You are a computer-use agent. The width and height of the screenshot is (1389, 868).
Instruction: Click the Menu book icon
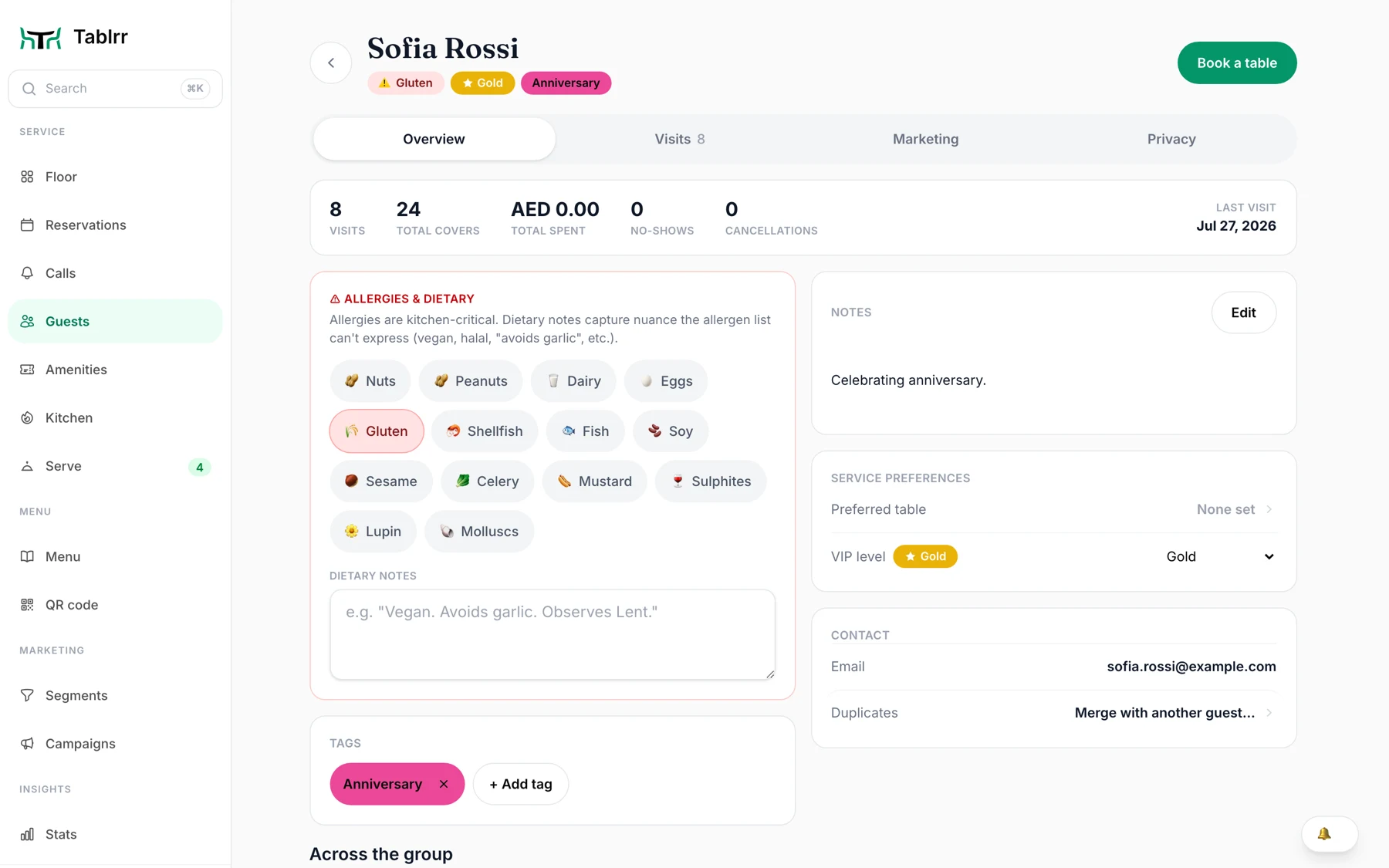click(x=27, y=556)
